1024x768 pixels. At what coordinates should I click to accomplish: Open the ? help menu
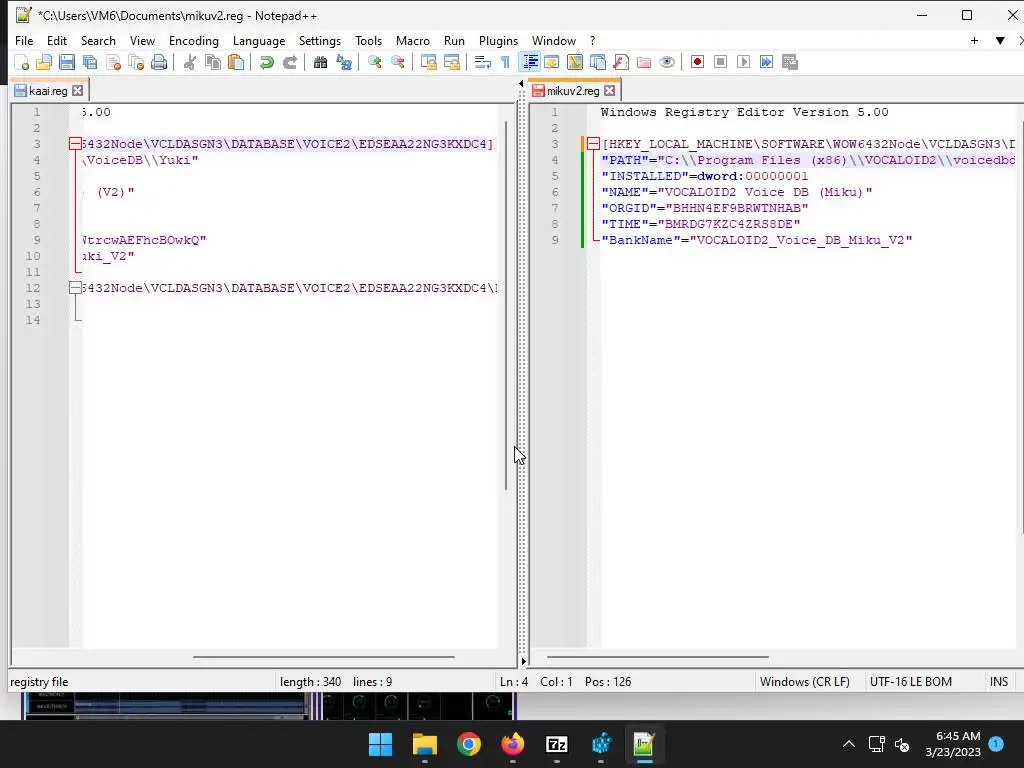pyautogui.click(x=592, y=40)
